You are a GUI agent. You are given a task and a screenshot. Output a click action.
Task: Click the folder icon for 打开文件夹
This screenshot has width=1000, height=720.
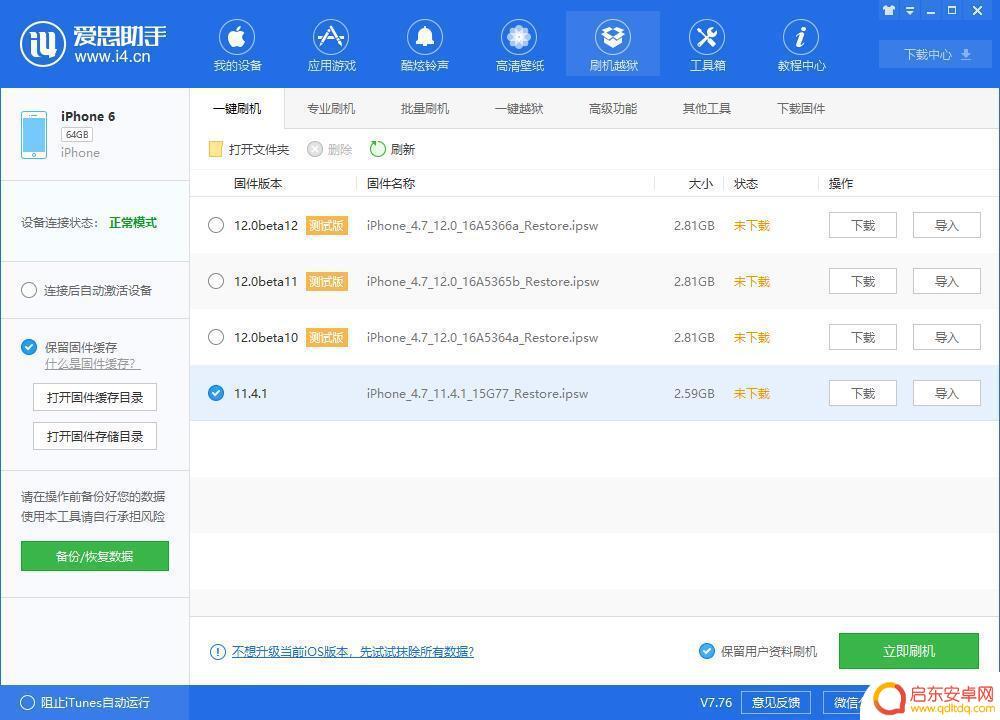pos(216,149)
